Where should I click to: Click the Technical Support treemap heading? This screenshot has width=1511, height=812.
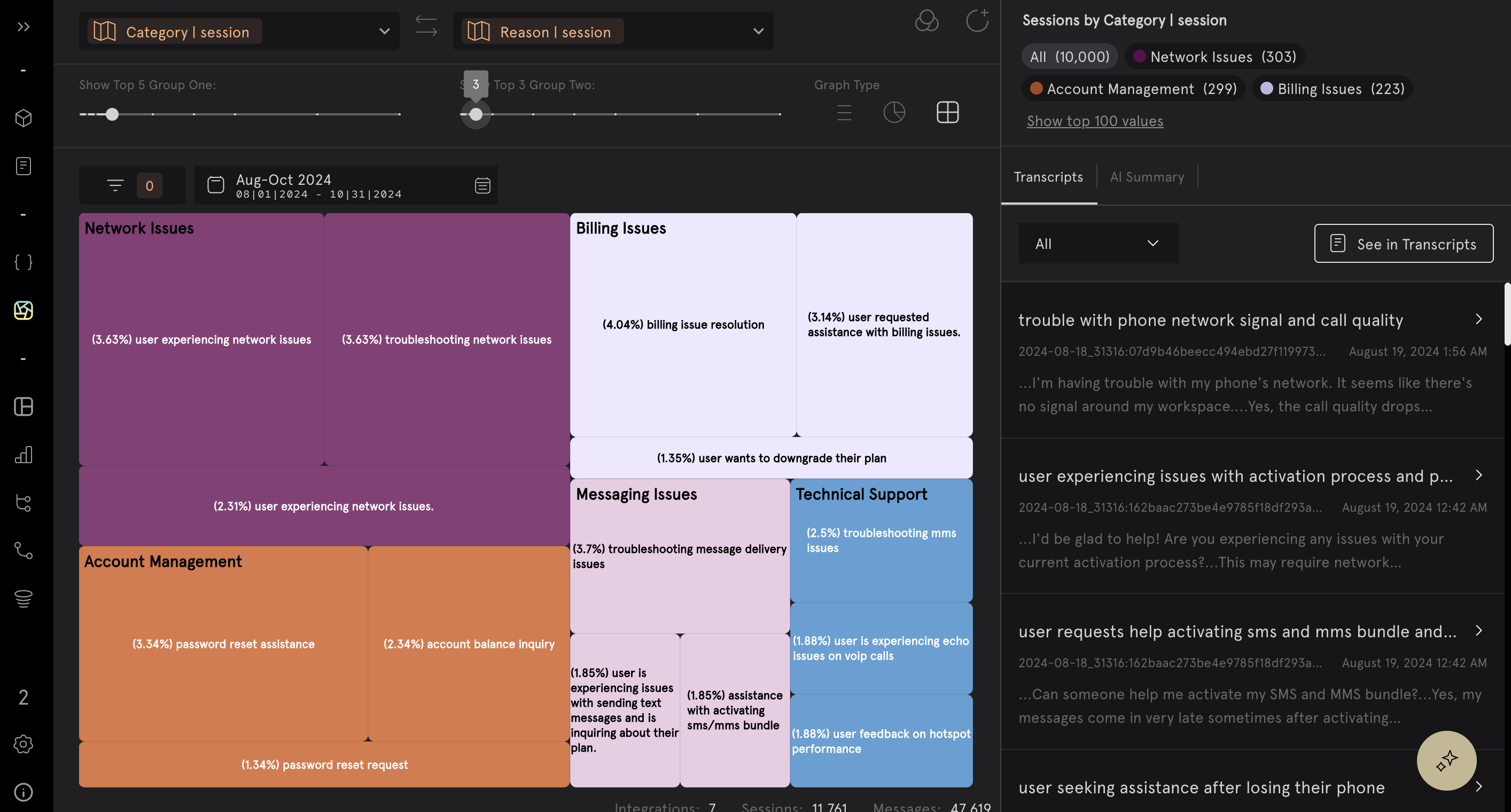point(861,494)
